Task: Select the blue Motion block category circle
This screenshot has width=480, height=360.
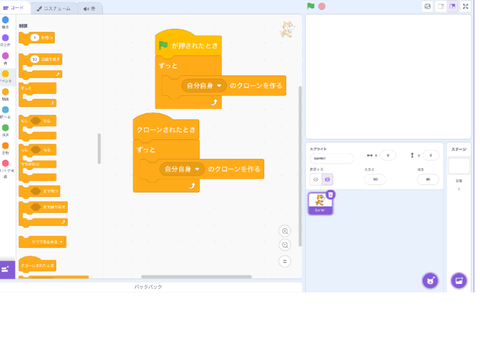Action: coord(5,20)
